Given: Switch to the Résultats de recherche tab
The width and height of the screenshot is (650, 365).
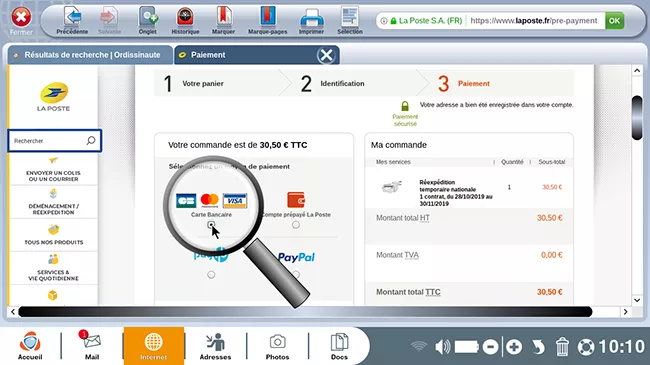Looking at the screenshot, I should [90, 55].
